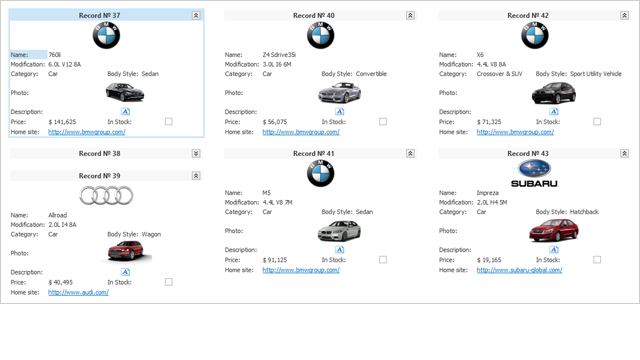Viewport: 640px width, 360px height.
Task: Click modification value 2.0L H4 5M
Action: (492, 202)
